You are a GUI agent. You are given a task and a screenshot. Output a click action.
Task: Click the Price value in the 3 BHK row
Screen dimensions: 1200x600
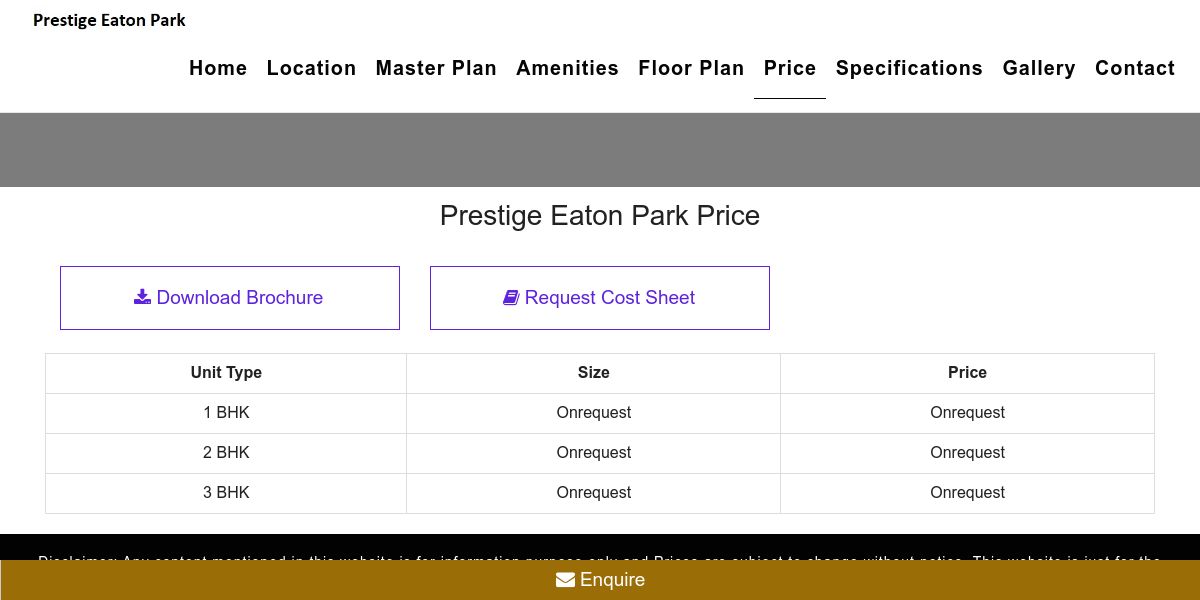[x=967, y=493]
